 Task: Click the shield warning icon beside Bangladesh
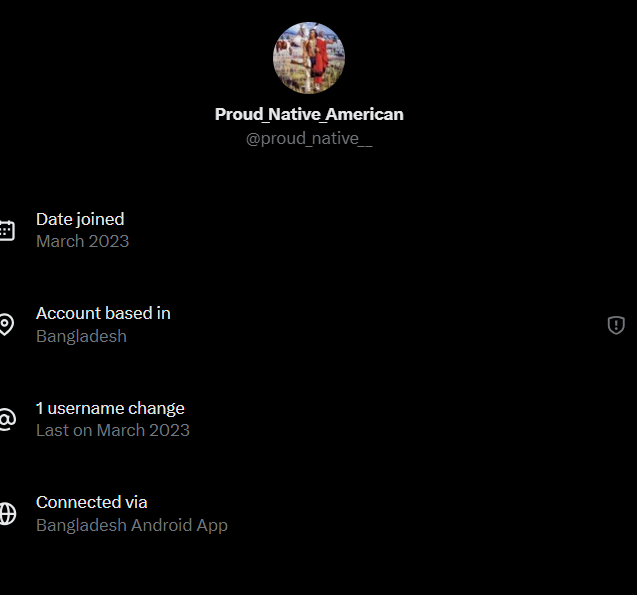[616, 325]
